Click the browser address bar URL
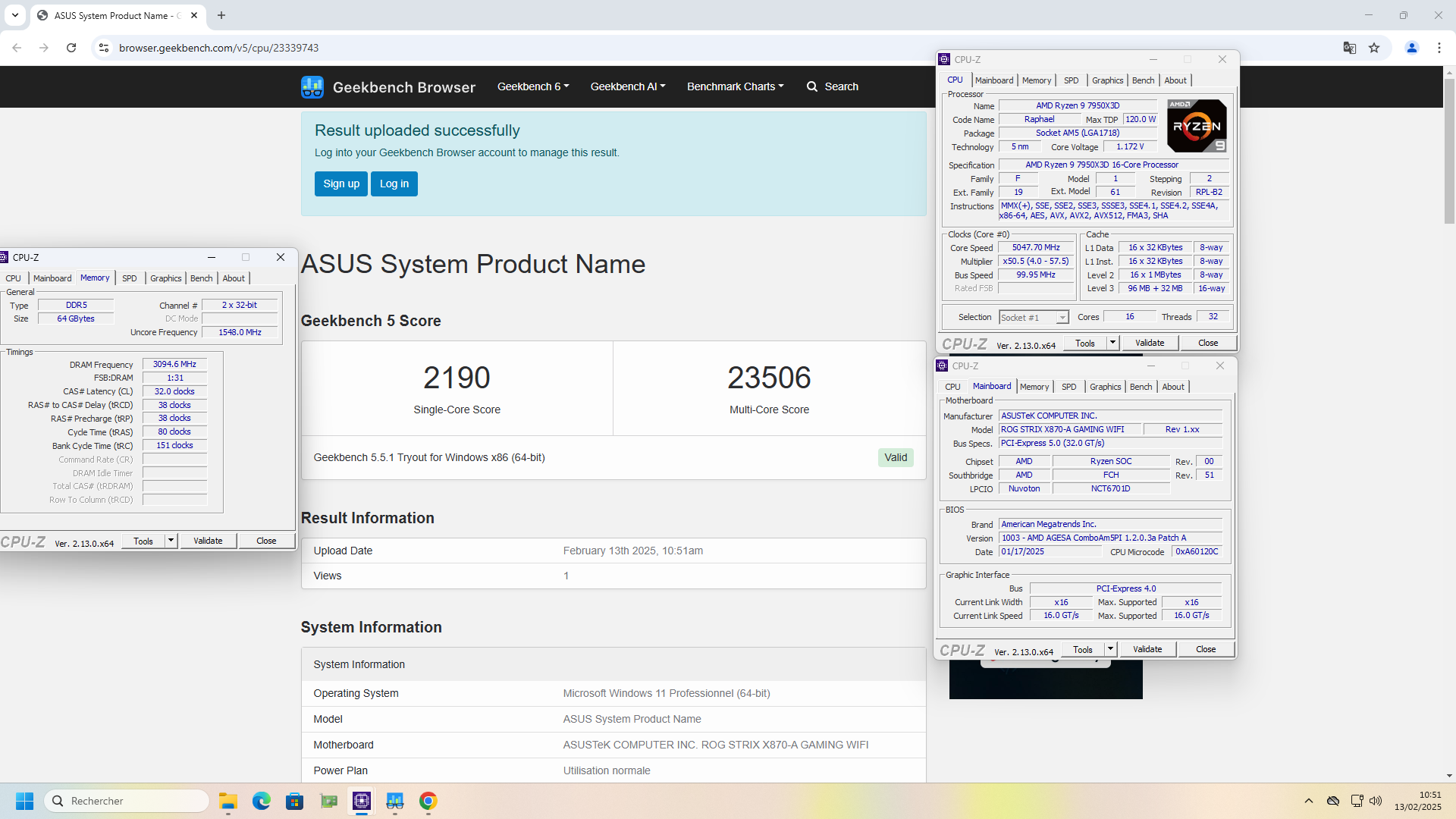 [218, 48]
